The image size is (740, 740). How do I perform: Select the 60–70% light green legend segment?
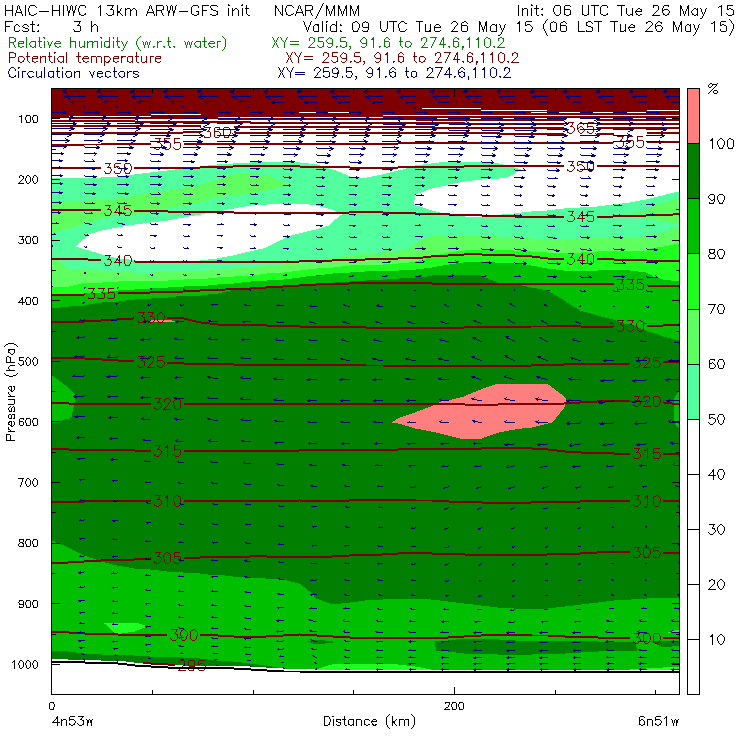pyautogui.click(x=693, y=336)
